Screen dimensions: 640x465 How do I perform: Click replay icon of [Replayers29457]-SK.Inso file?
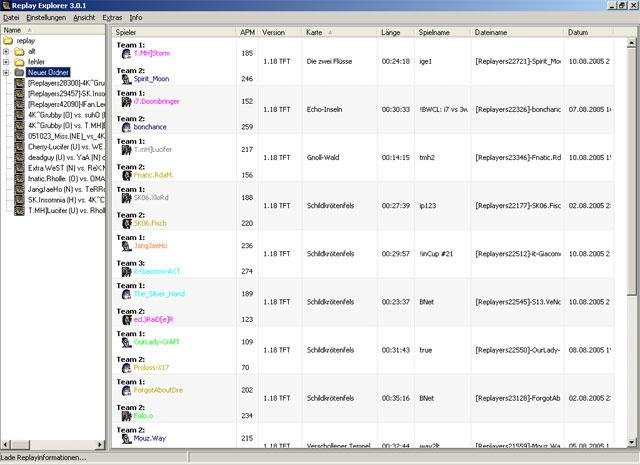(x=19, y=94)
